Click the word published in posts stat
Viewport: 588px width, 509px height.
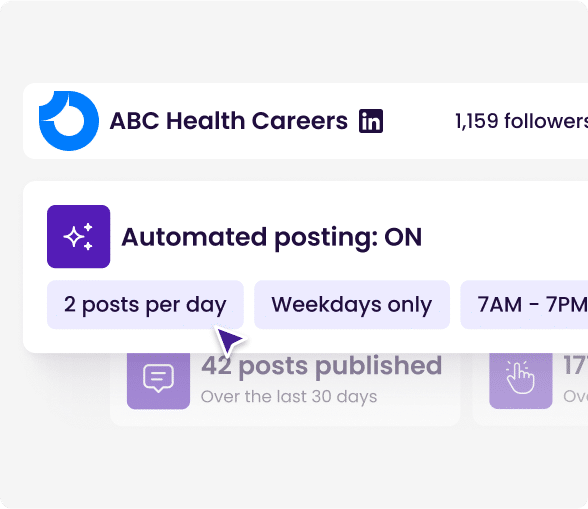tap(378, 366)
